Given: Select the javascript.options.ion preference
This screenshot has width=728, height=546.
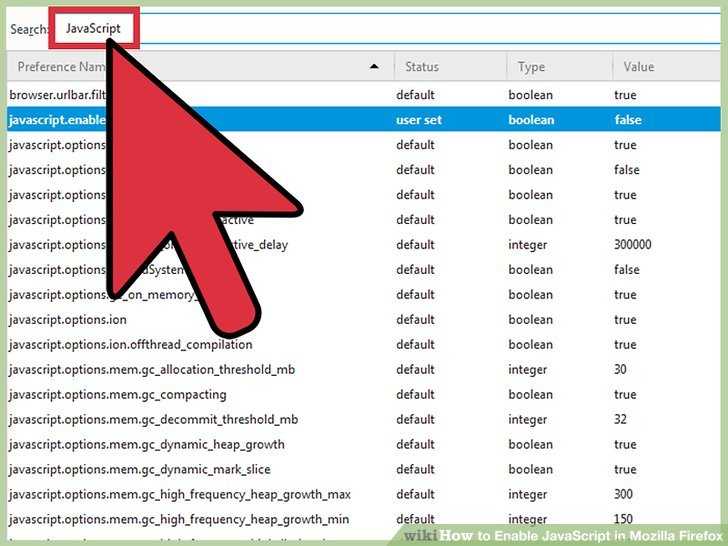Looking at the screenshot, I should pyautogui.click(x=68, y=320).
